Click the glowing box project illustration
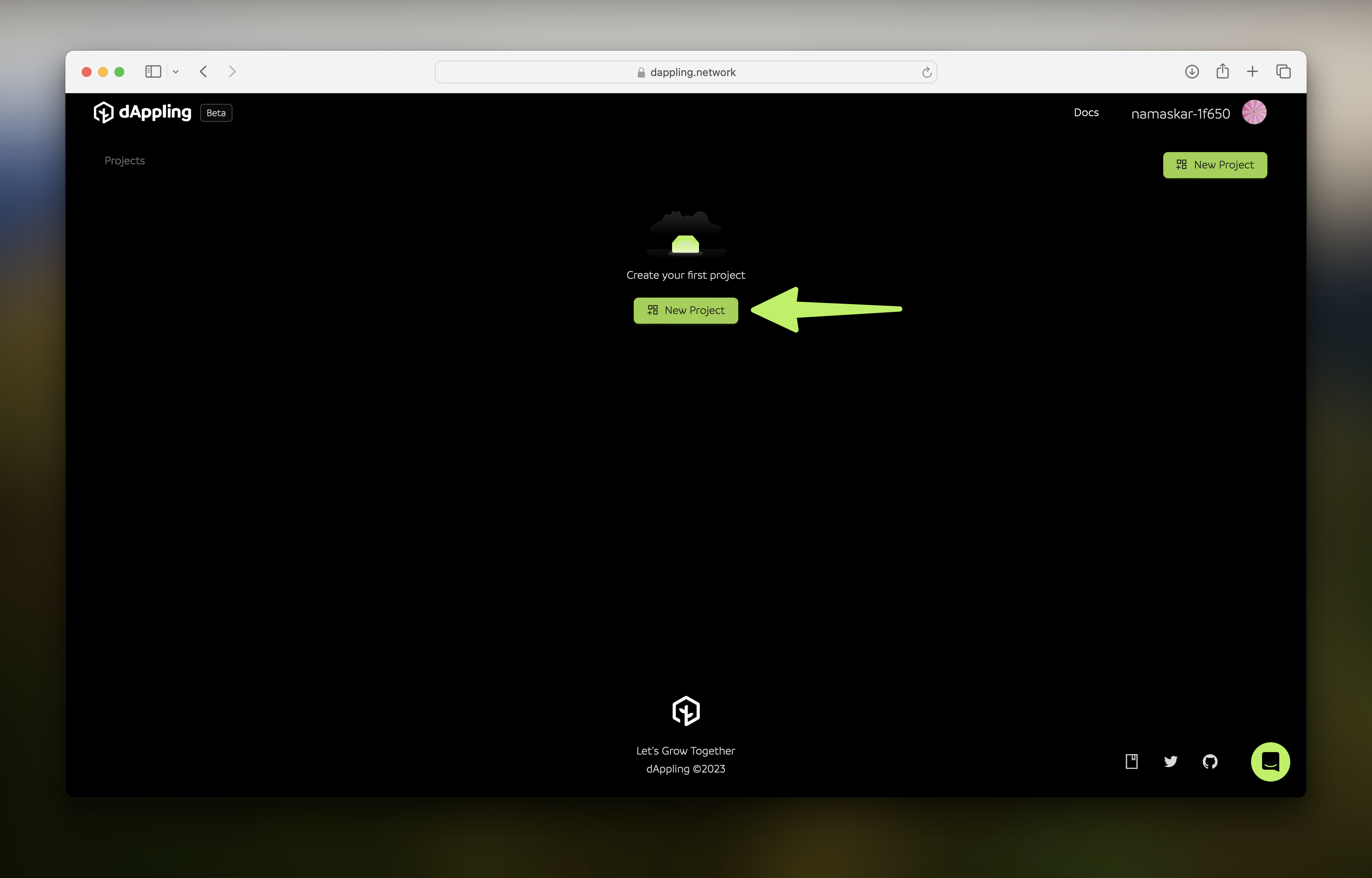This screenshot has width=1372, height=878. 686,234
